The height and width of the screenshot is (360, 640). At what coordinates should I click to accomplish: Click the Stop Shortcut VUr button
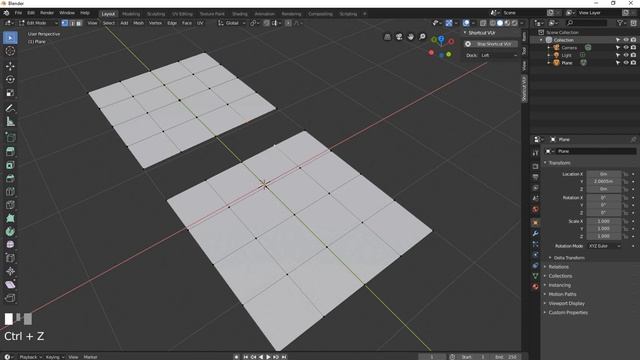click(x=490, y=44)
